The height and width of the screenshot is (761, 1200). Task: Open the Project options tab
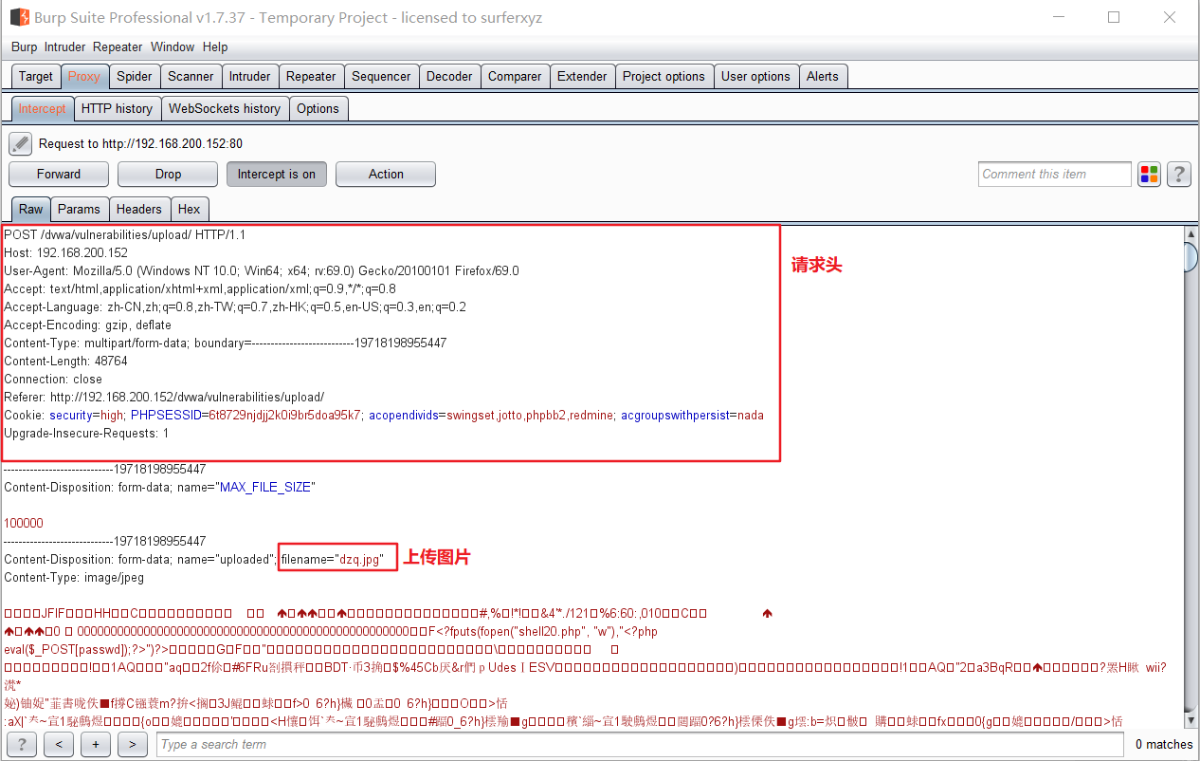tap(664, 76)
